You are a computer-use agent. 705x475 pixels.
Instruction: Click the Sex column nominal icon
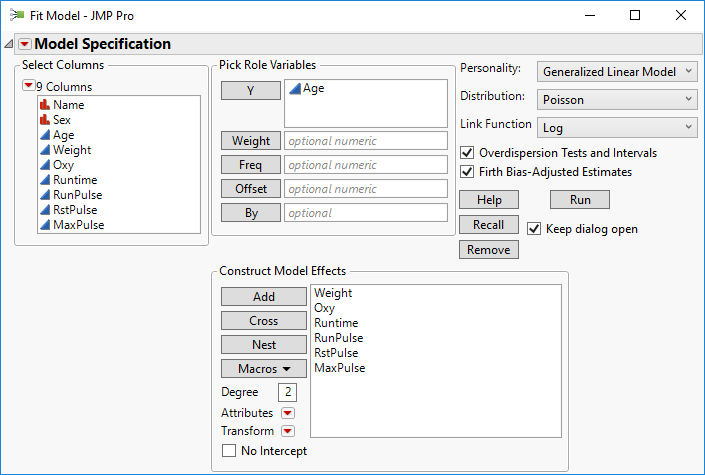(x=44, y=120)
